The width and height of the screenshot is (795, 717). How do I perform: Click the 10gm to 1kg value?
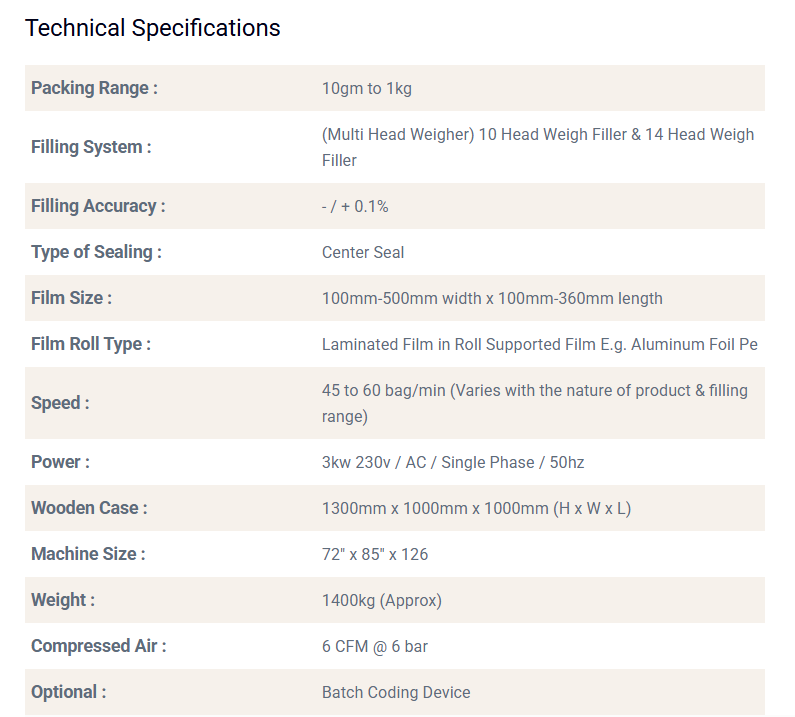pos(366,88)
